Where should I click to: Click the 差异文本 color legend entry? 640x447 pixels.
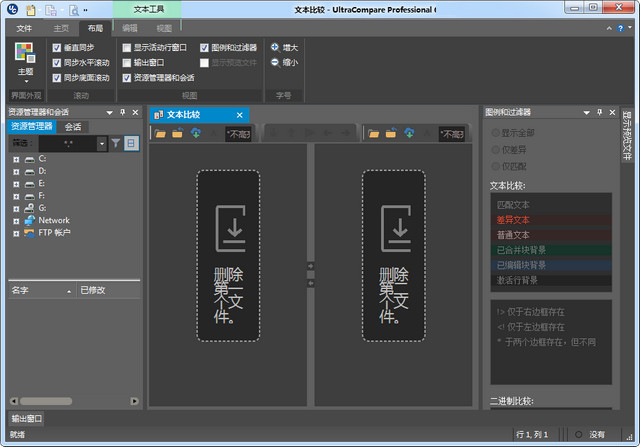[514, 220]
